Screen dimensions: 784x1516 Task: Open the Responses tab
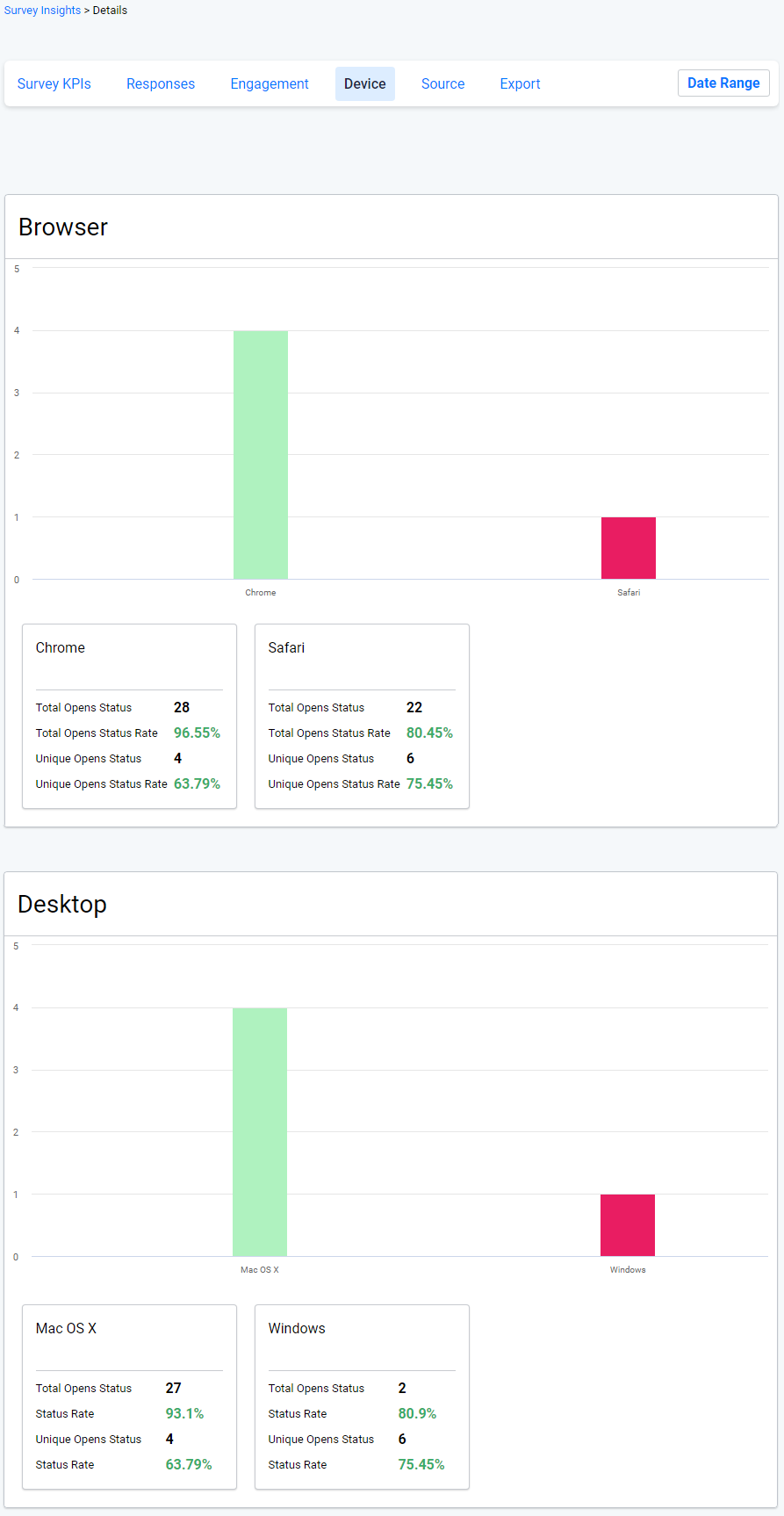[161, 84]
